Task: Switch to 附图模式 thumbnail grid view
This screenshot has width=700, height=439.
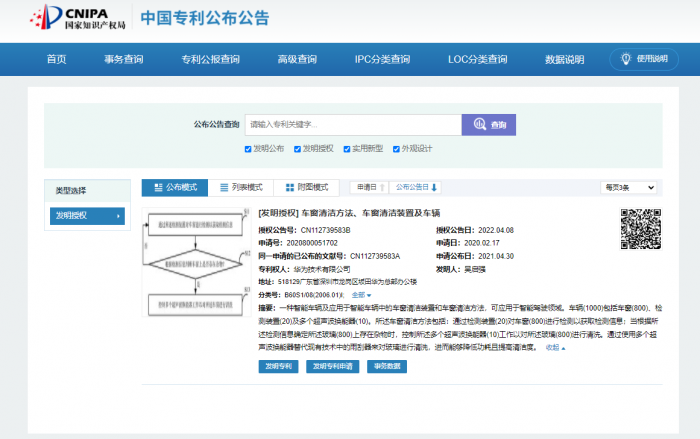Action: 306,187
